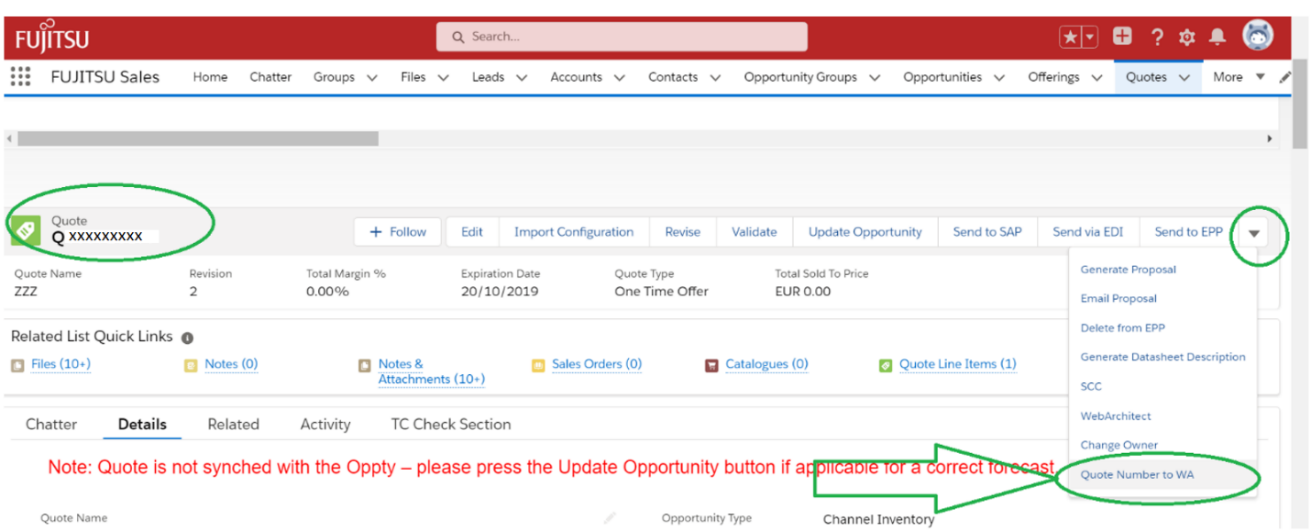Viewport: 1311px width, 531px height.
Task: Toggle the quote actions overflow arrow
Action: [1254, 233]
